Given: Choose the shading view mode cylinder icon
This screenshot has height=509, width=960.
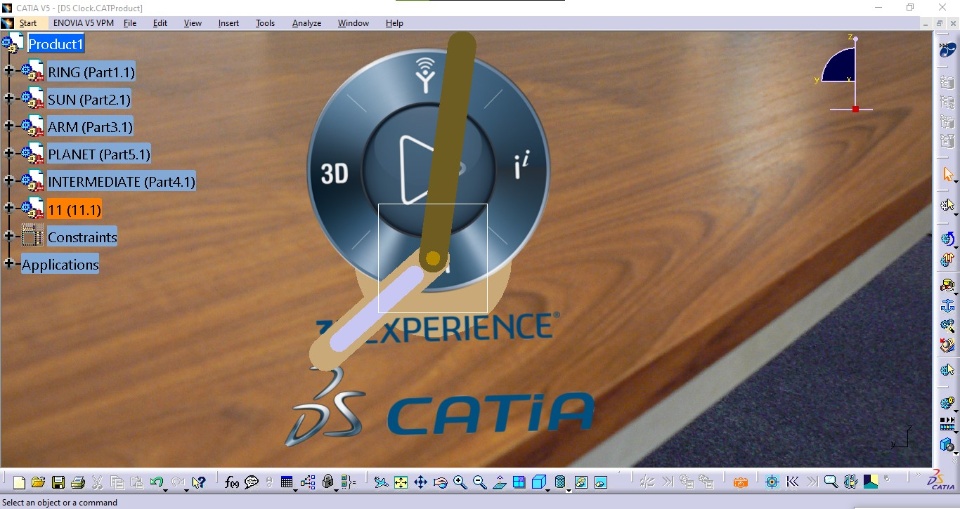Looking at the screenshot, I should tap(559, 483).
